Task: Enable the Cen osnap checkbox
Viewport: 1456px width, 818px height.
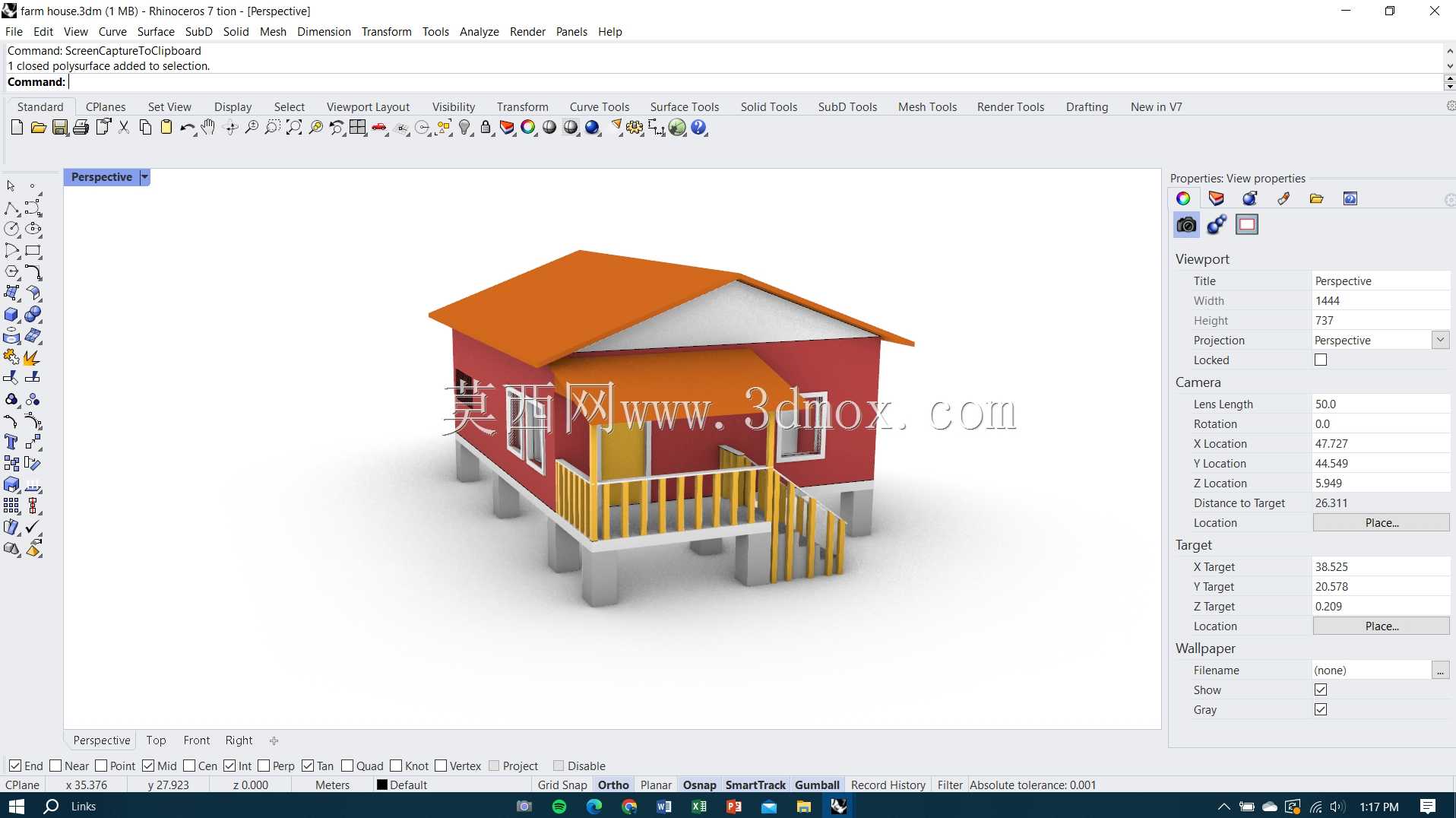Action: [x=189, y=766]
